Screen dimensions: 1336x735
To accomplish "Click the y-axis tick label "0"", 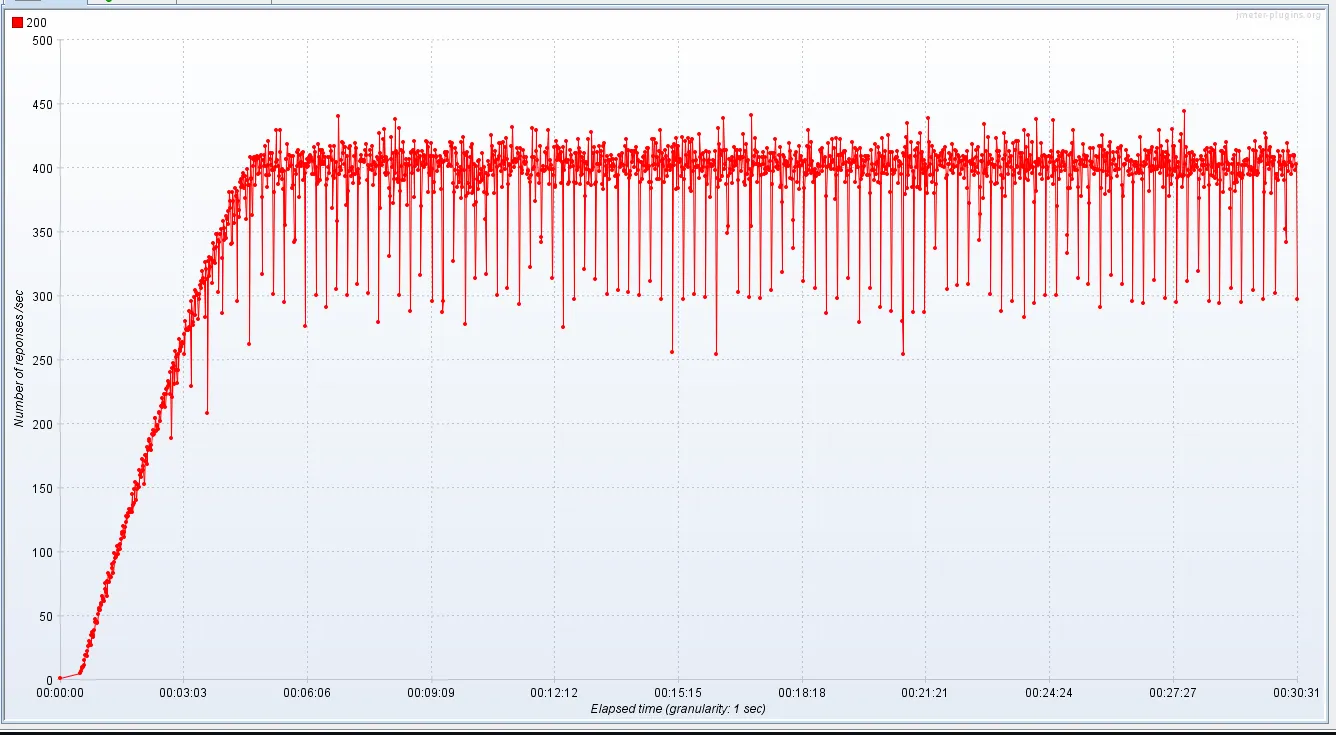I will (x=49, y=680).
